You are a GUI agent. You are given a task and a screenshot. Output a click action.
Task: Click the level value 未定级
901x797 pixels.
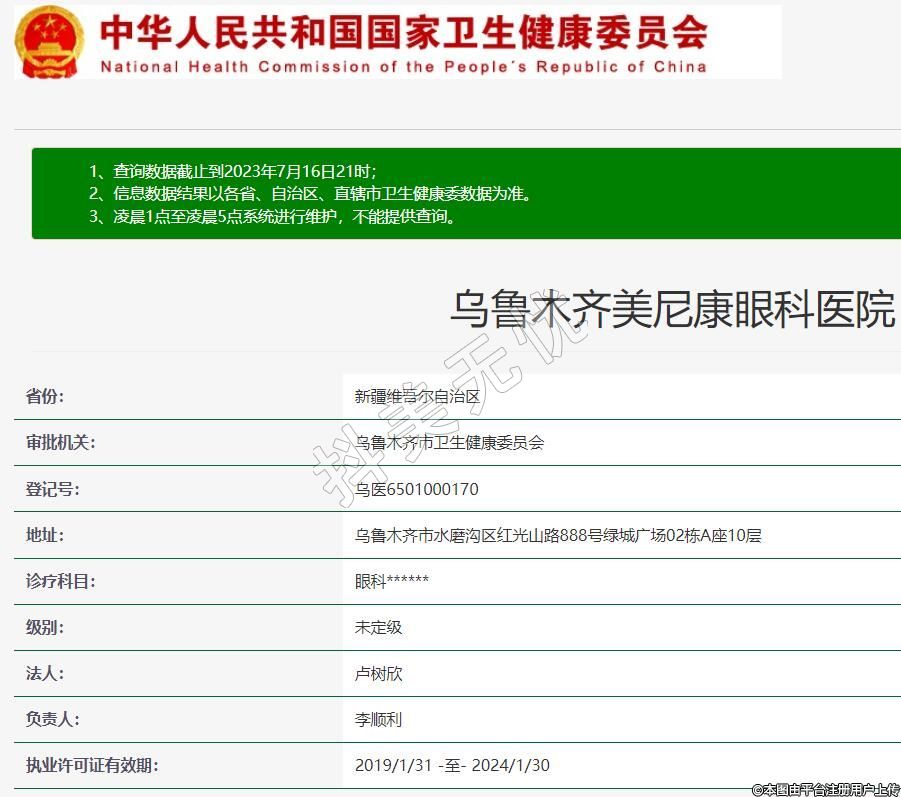(x=378, y=628)
